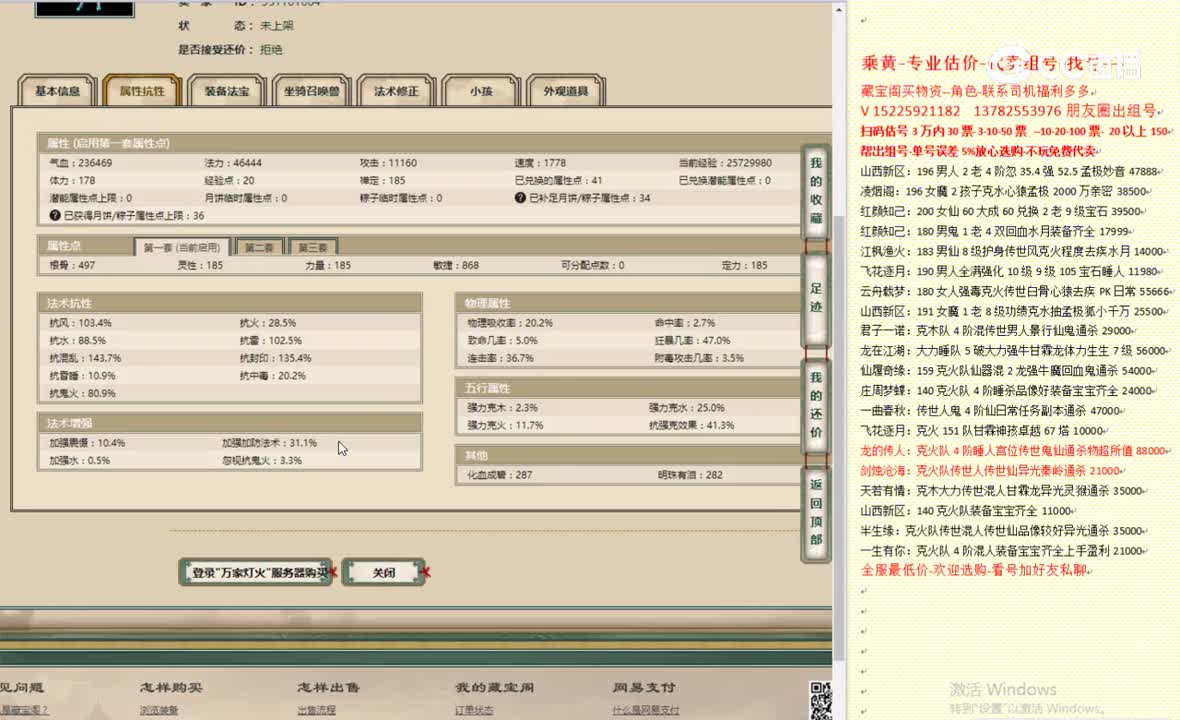The width and height of the screenshot is (1180, 720).
Task: Click the 我的藏宝阁 footer heading
Action: point(494,687)
